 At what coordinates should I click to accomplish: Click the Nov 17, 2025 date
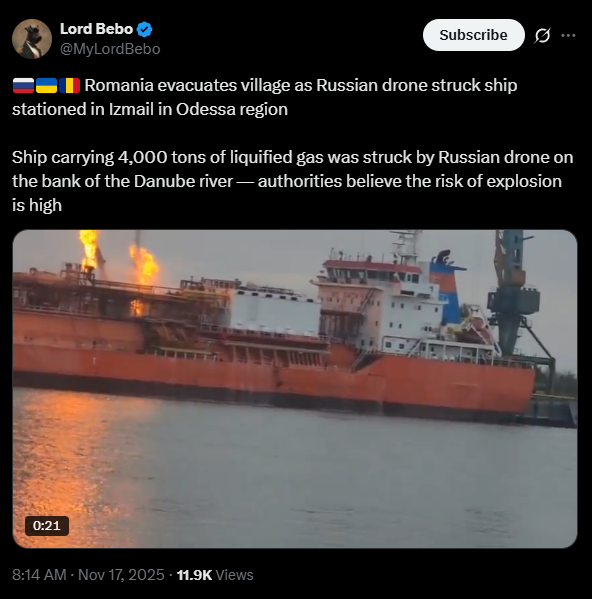point(121,575)
